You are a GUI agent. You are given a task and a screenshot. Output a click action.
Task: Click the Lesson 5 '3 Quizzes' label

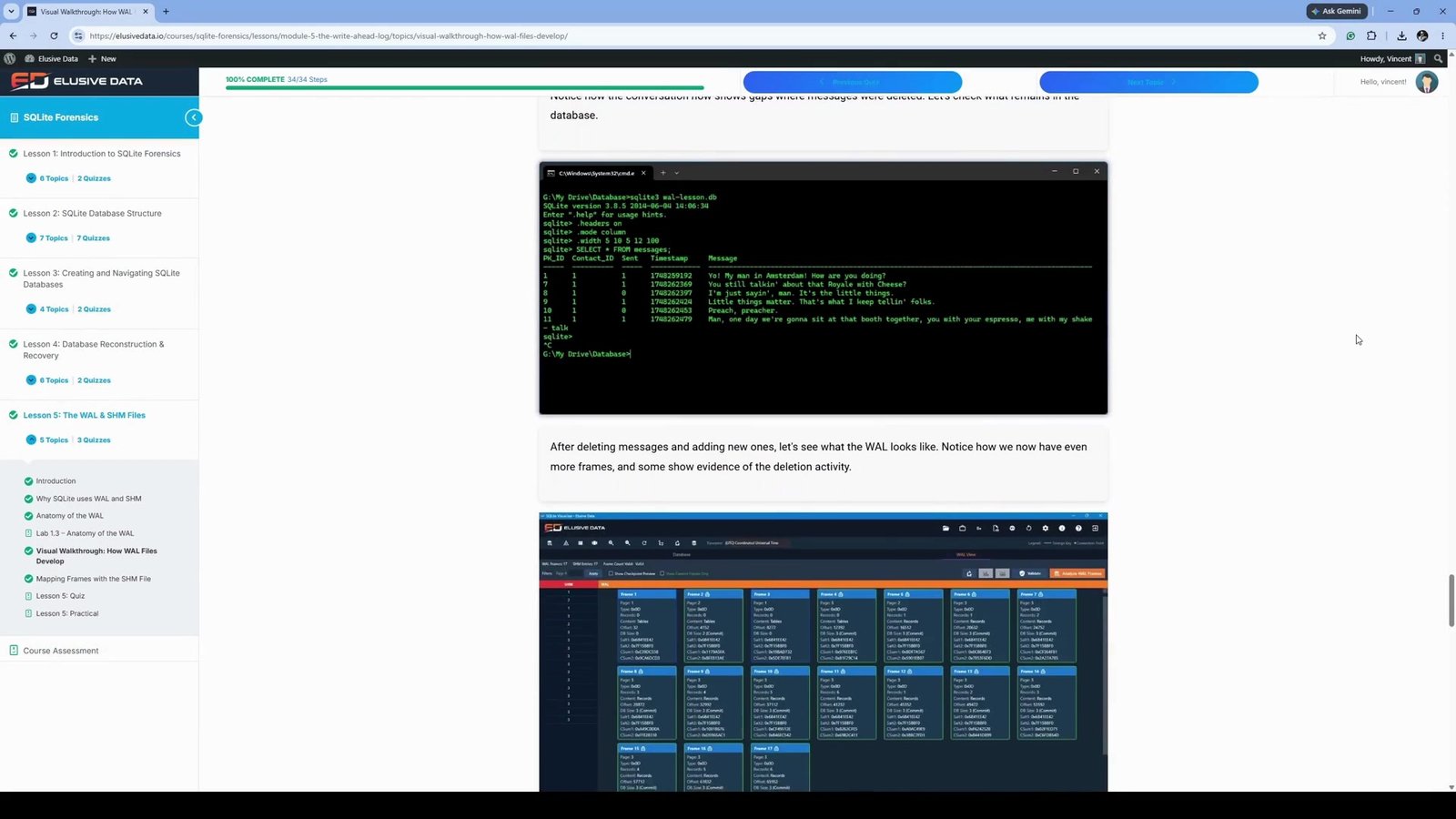(x=95, y=440)
